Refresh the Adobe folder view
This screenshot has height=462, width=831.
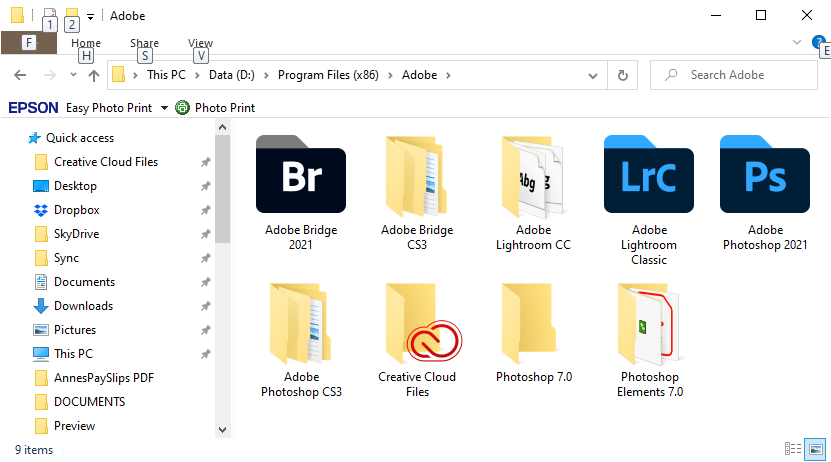[x=623, y=75]
